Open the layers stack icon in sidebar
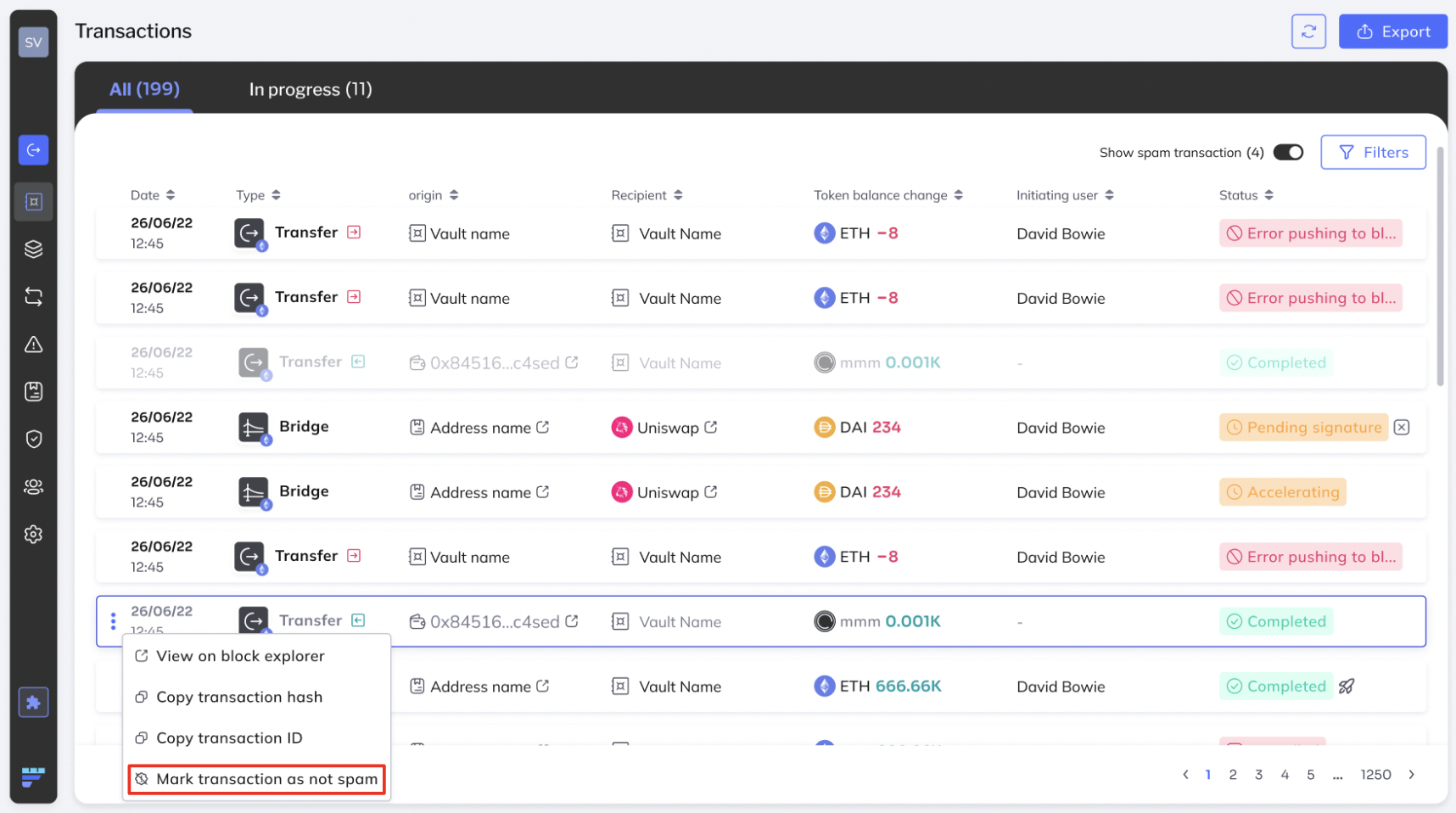 (33, 249)
